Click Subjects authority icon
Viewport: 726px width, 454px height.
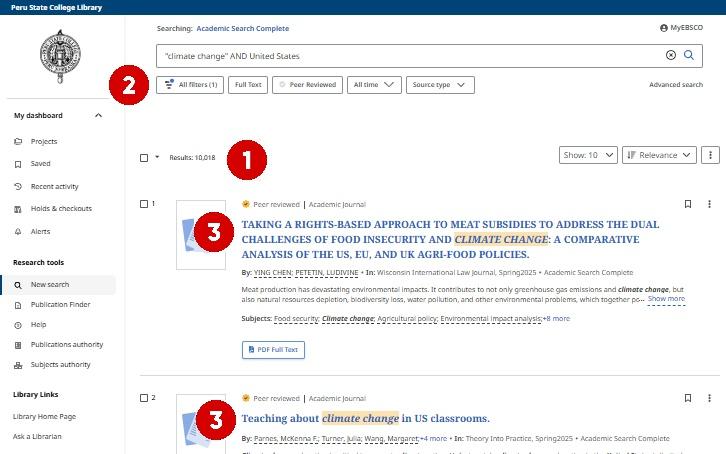(18, 365)
